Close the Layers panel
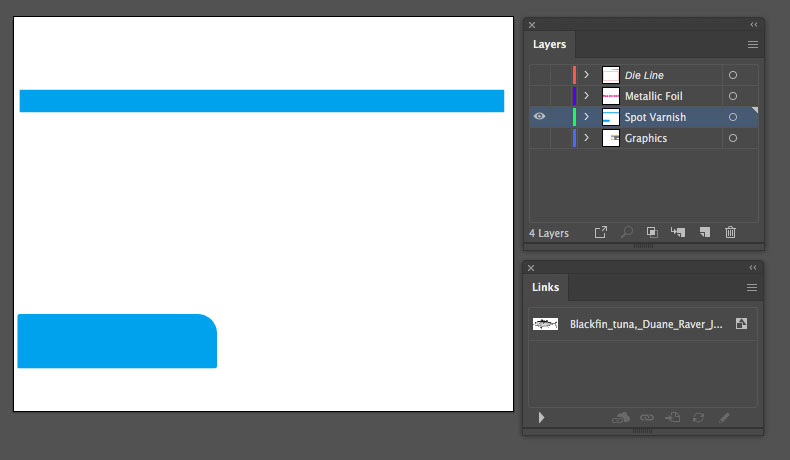Image resolution: width=790 pixels, height=460 pixels. (x=532, y=25)
